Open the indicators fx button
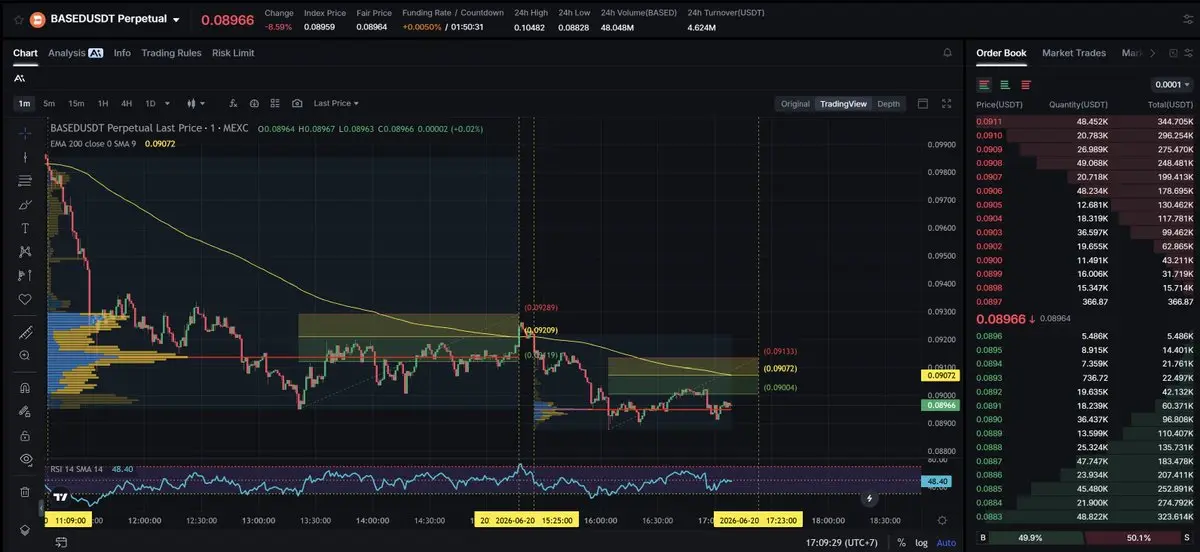The image size is (1200, 552). (233, 103)
